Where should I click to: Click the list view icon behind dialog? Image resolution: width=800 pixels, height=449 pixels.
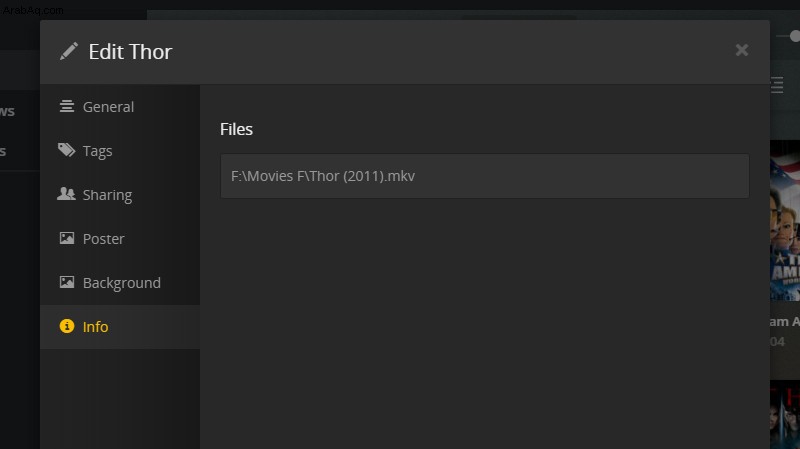click(777, 85)
